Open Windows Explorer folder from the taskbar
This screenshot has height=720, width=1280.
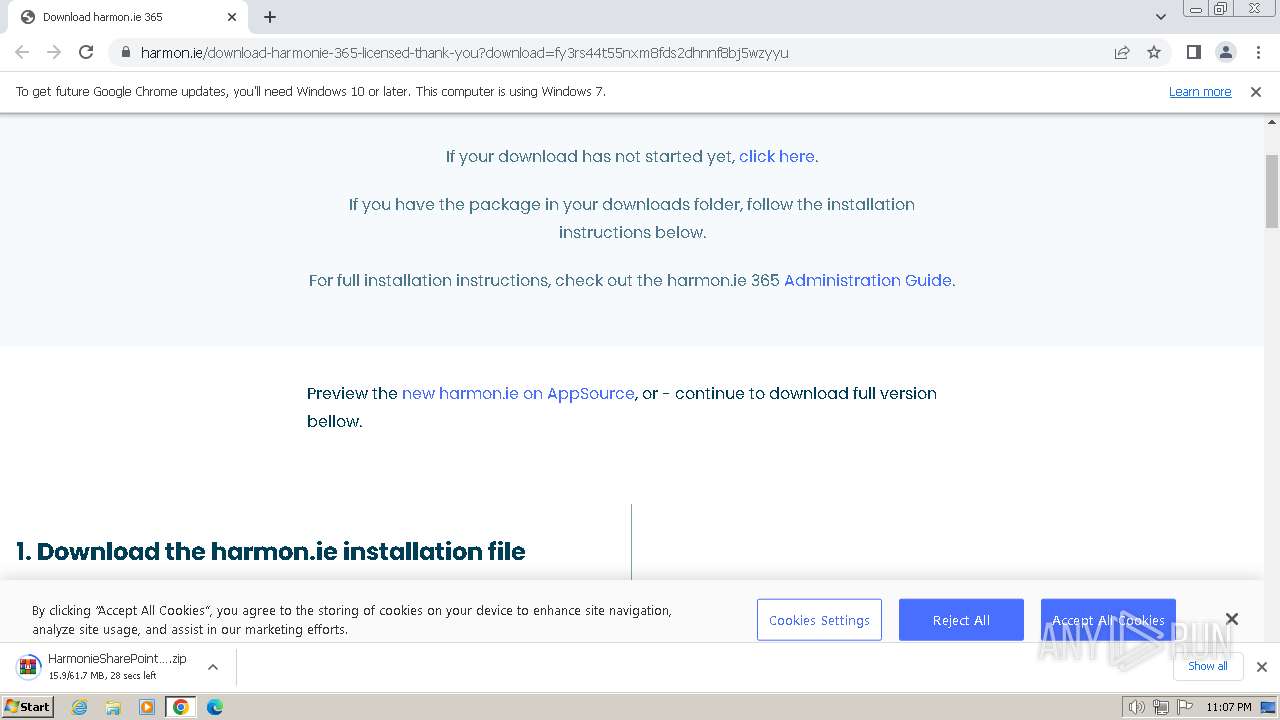(113, 707)
